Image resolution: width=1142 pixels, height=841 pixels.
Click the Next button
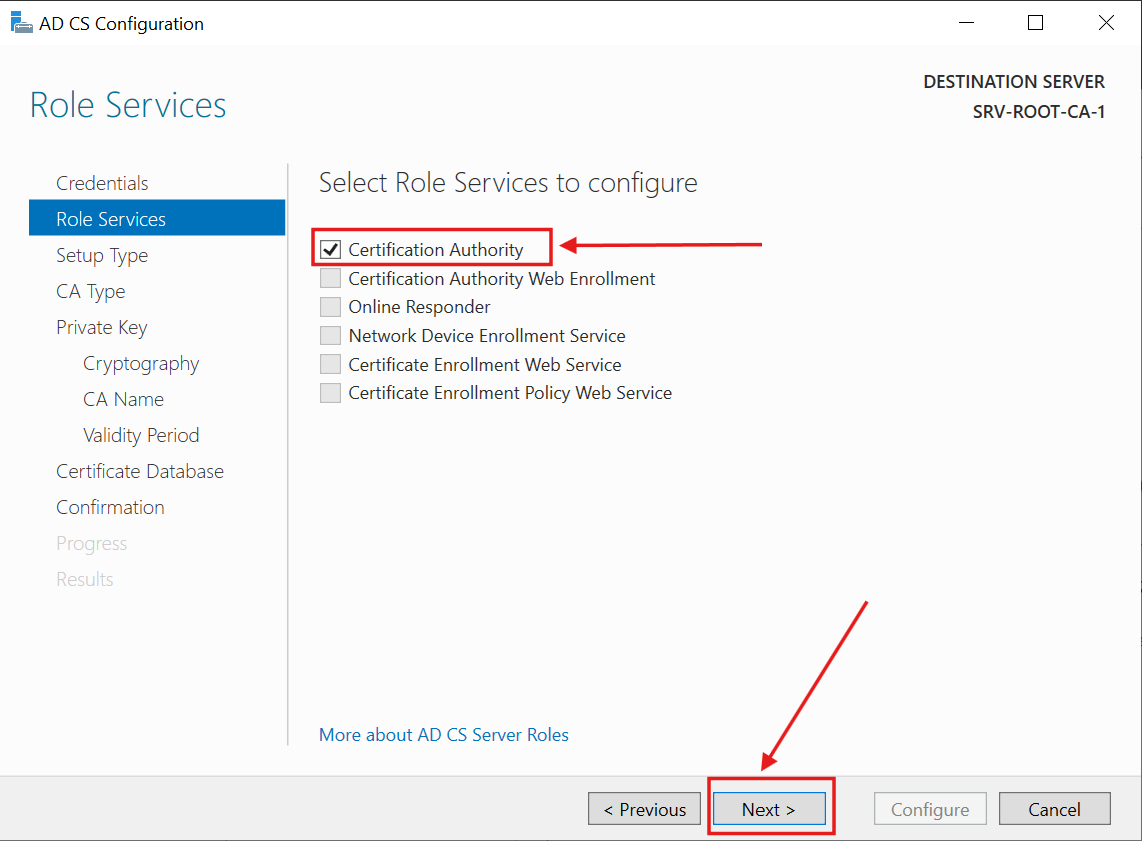pos(768,808)
